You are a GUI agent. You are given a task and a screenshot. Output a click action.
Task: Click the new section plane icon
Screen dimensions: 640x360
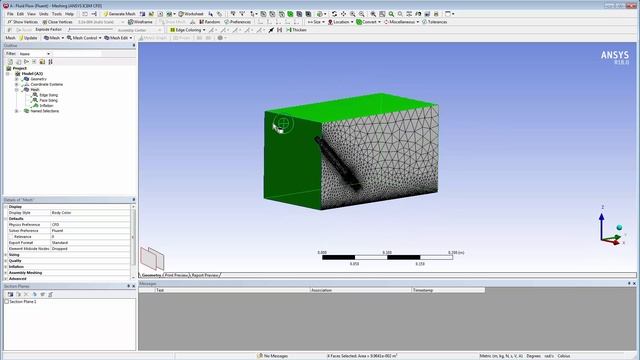(x=11, y=294)
